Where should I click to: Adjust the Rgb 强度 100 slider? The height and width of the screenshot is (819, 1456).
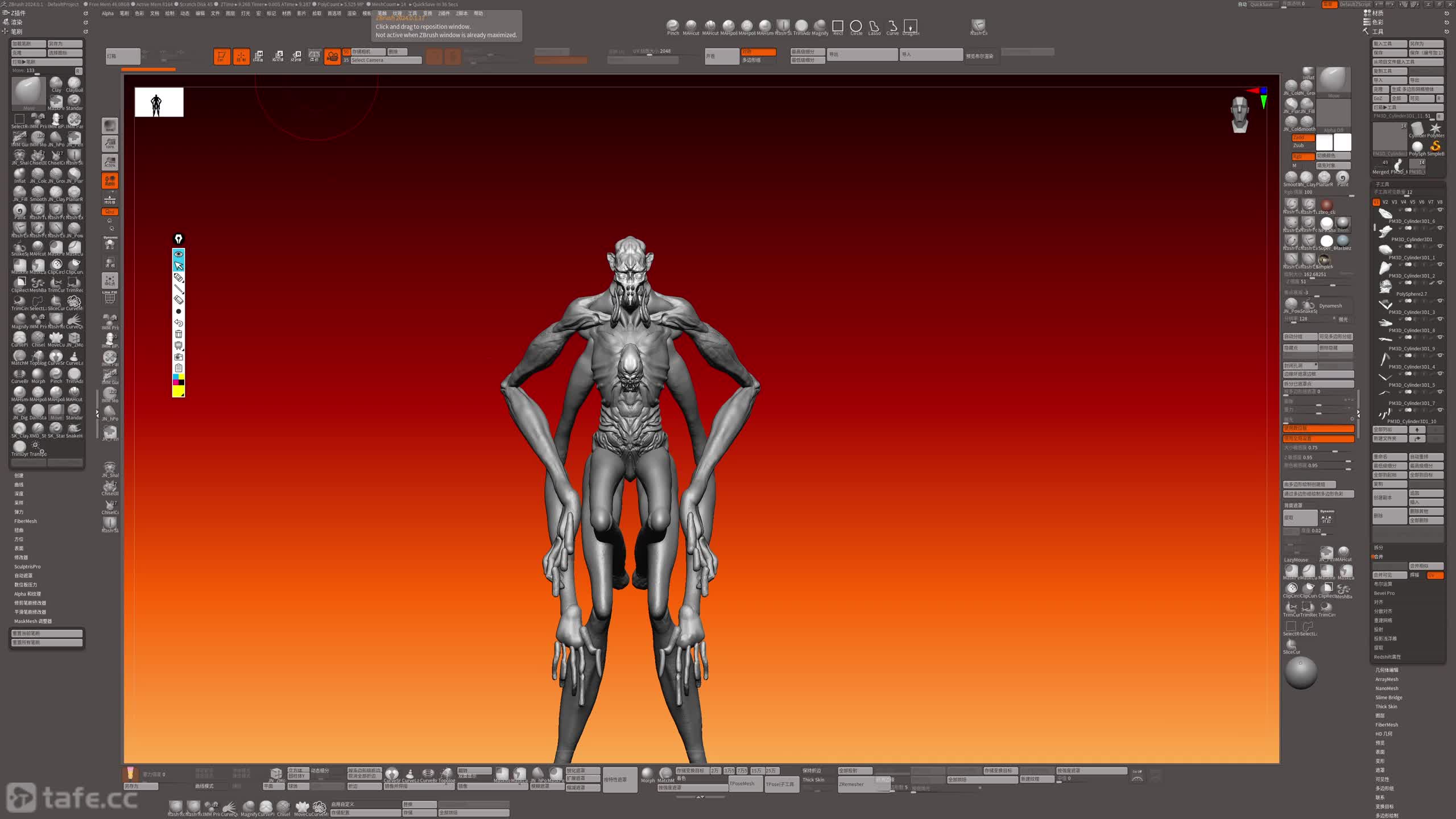pos(1318,192)
